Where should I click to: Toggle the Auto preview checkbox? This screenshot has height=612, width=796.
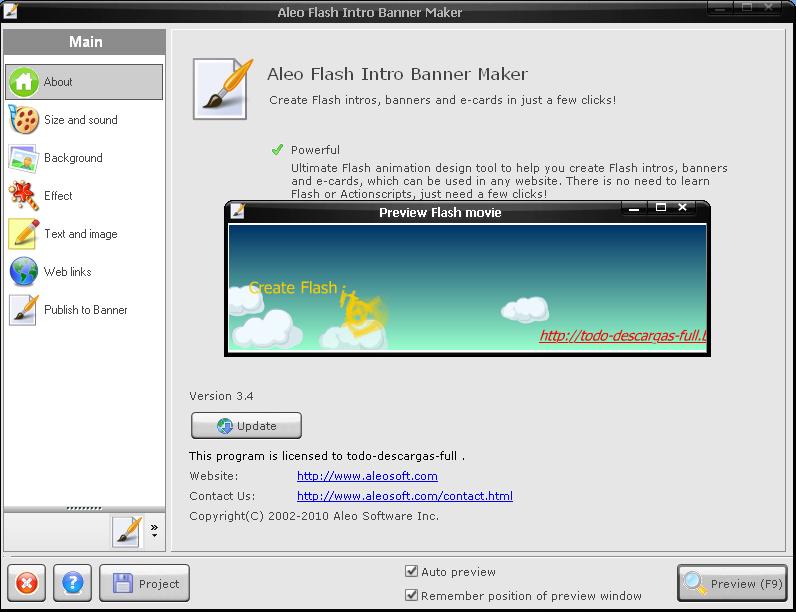(x=411, y=571)
